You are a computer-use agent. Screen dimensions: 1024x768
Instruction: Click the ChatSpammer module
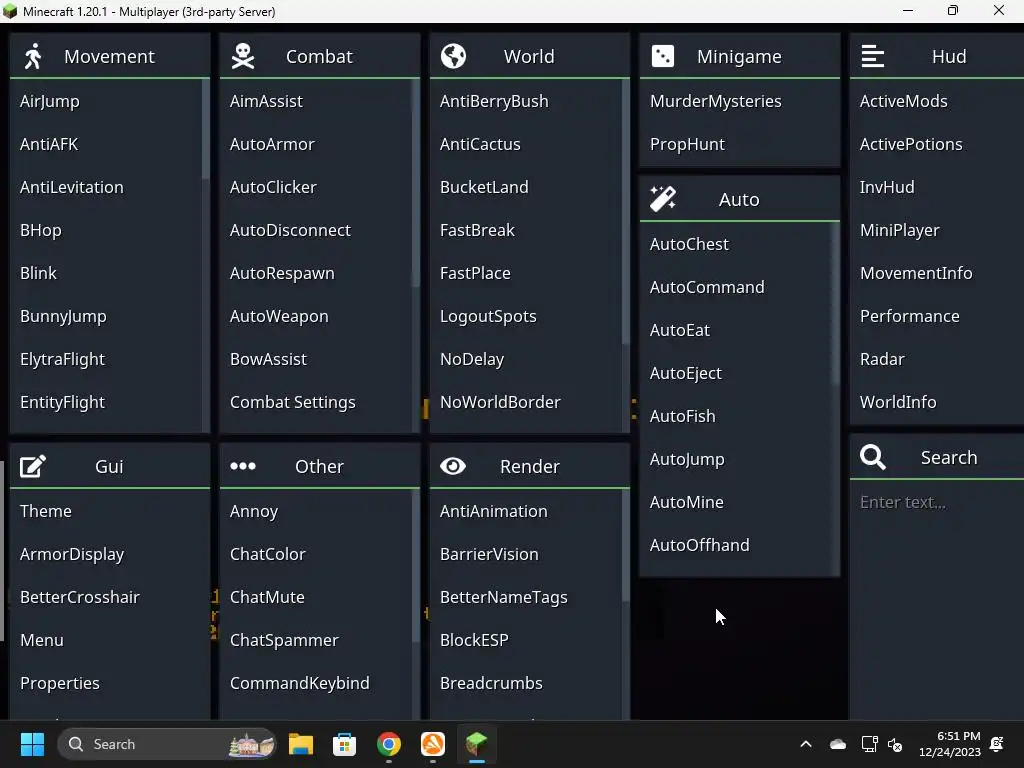click(x=316, y=640)
